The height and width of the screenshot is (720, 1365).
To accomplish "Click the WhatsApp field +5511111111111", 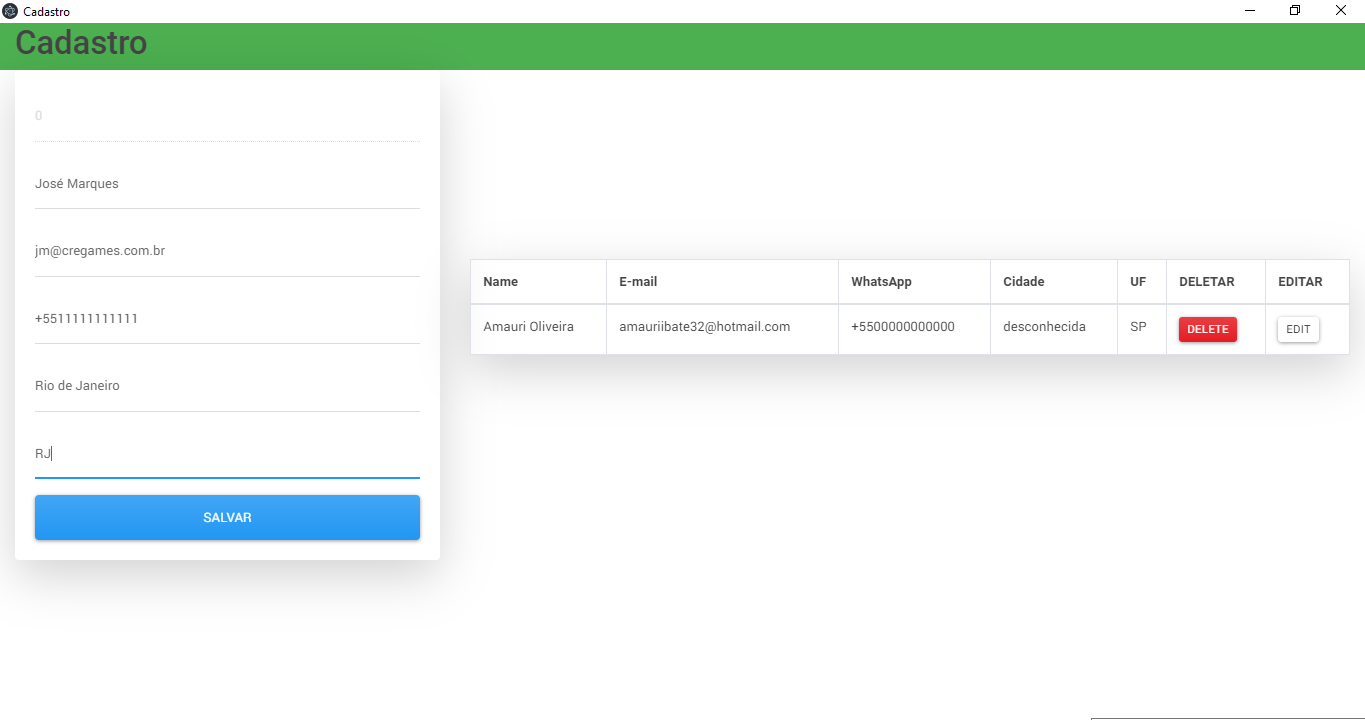I will pos(227,319).
